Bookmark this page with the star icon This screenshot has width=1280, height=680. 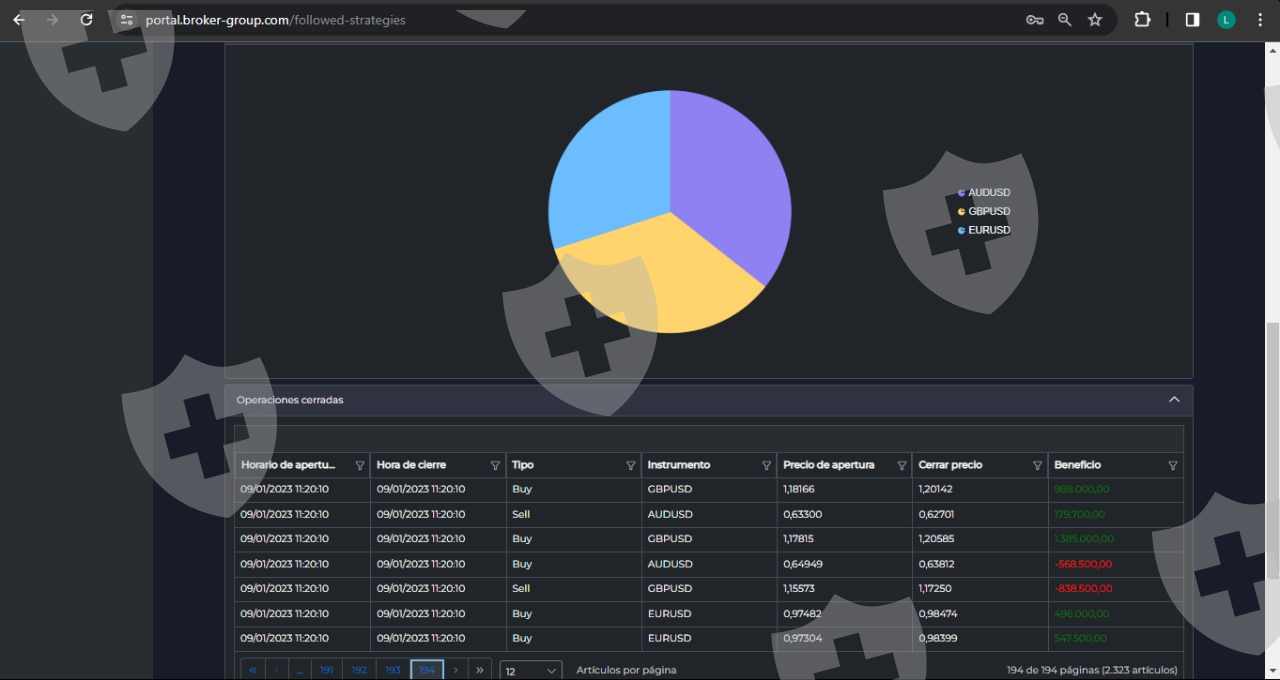click(x=1095, y=20)
